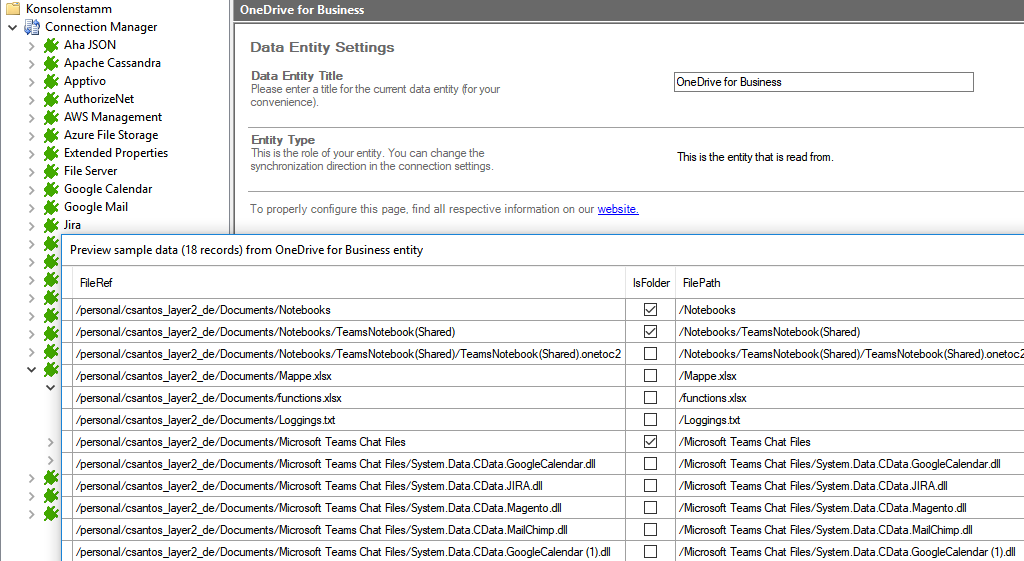Select the Google Mail tree item
Image resolution: width=1024 pixels, height=561 pixels.
[x=95, y=207]
